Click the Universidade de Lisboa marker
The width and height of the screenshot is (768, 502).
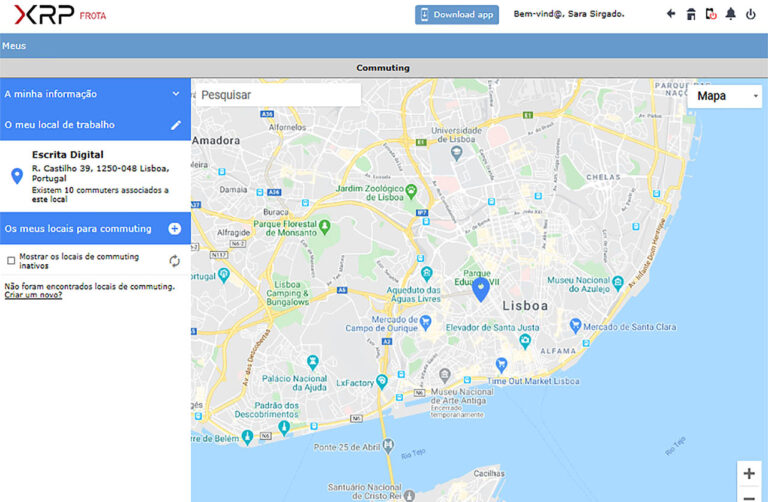click(x=456, y=153)
